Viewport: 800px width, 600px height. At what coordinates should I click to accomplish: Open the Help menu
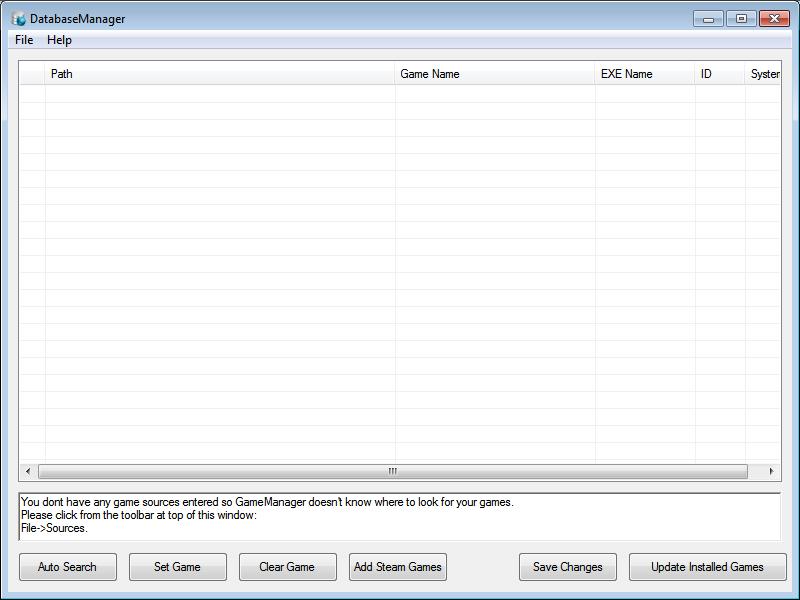pos(59,40)
